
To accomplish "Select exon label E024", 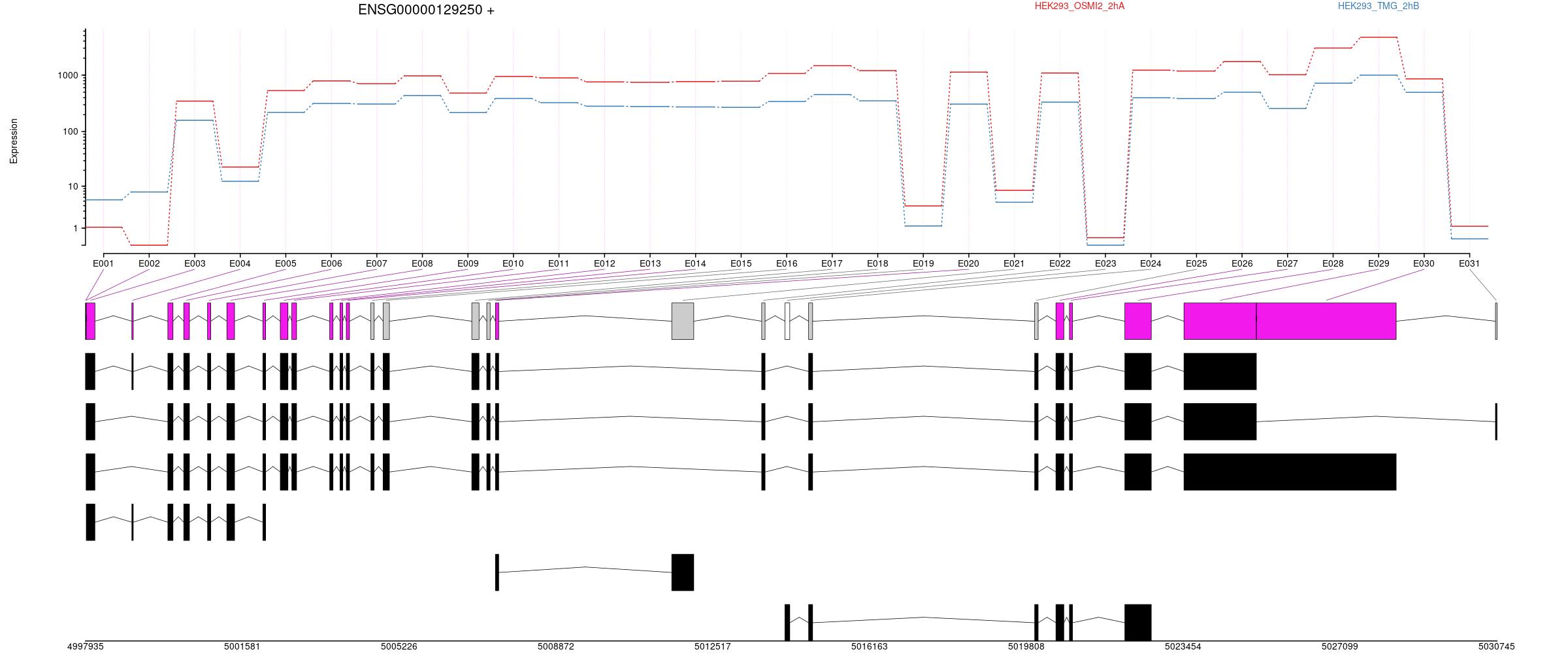I will pyautogui.click(x=1151, y=264).
